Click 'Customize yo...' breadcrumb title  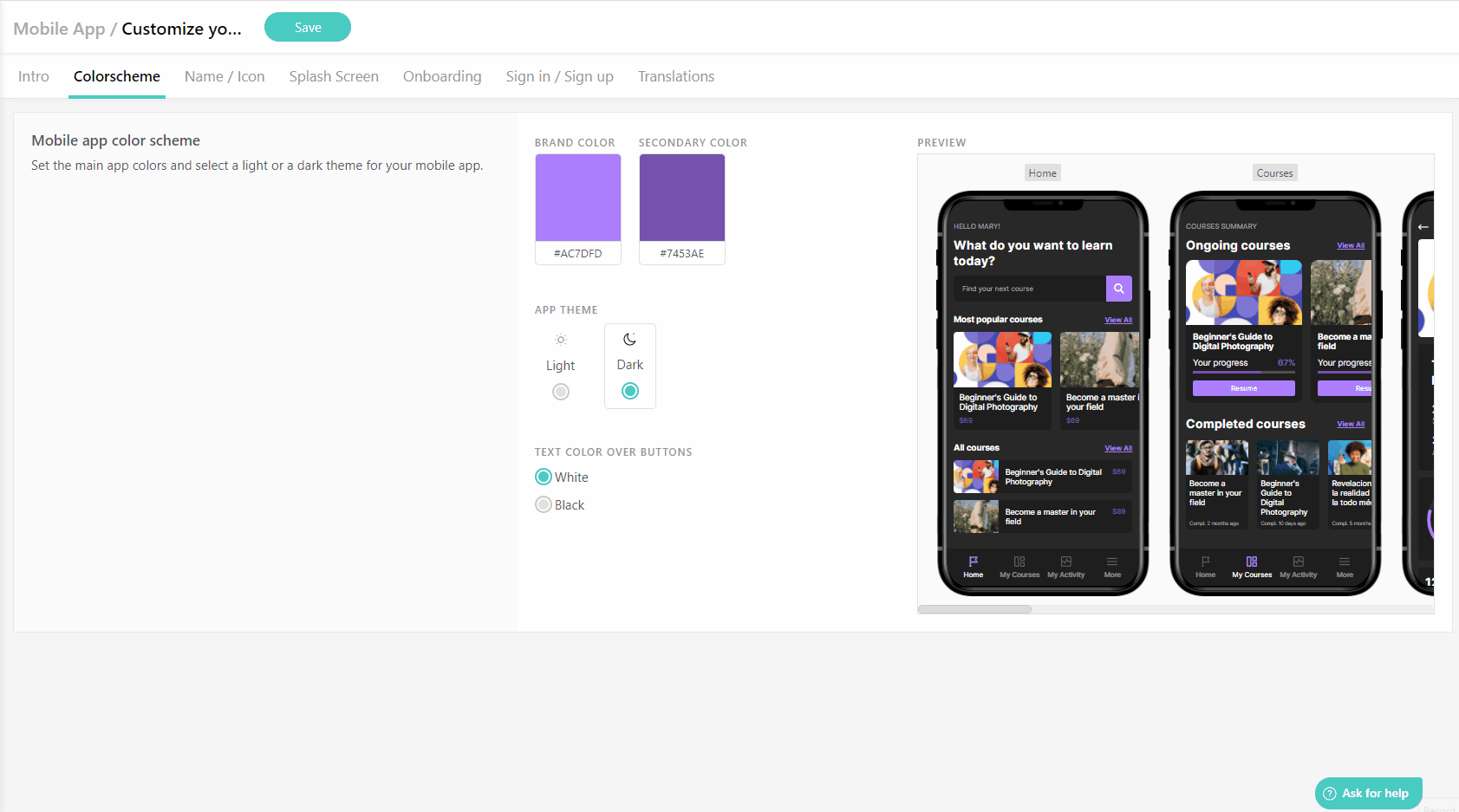pos(182,29)
